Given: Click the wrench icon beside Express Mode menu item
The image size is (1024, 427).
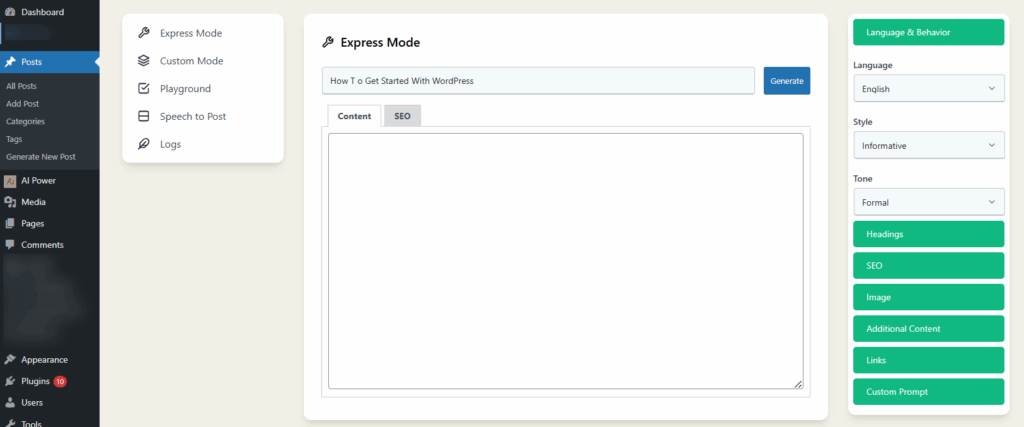Looking at the screenshot, I should [144, 33].
